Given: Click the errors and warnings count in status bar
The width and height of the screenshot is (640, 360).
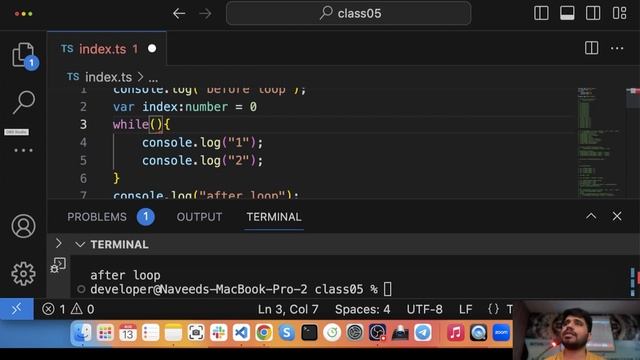Looking at the screenshot, I should pos(68,309).
